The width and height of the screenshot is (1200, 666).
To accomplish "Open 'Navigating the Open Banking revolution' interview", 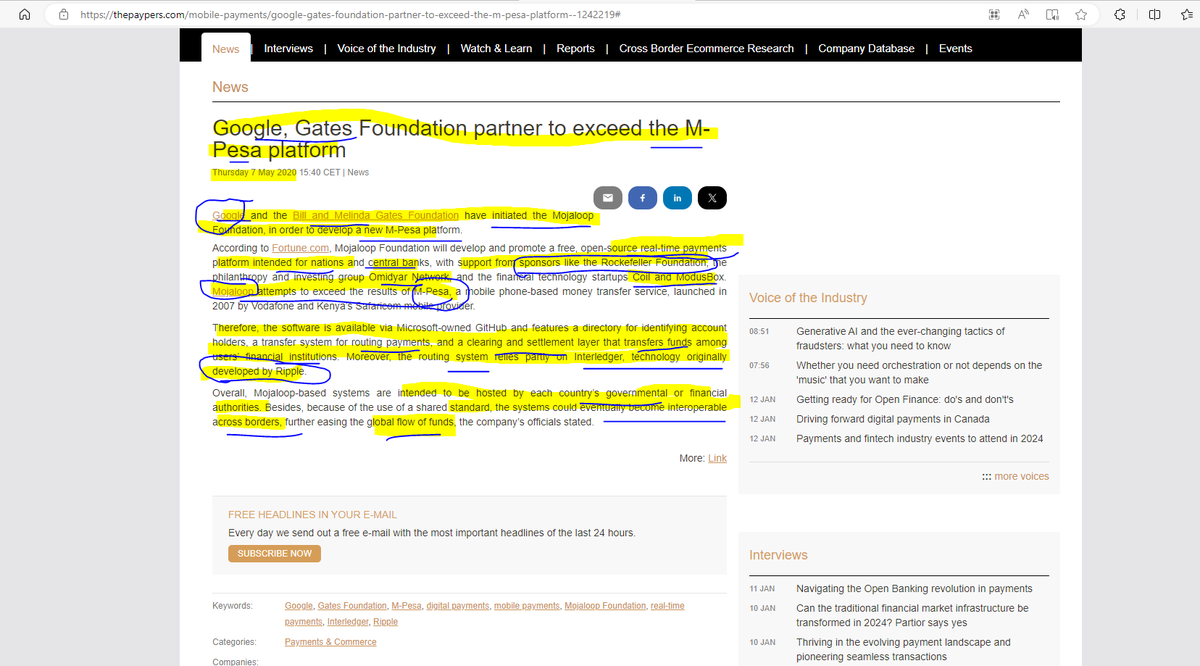I will 914,589.
